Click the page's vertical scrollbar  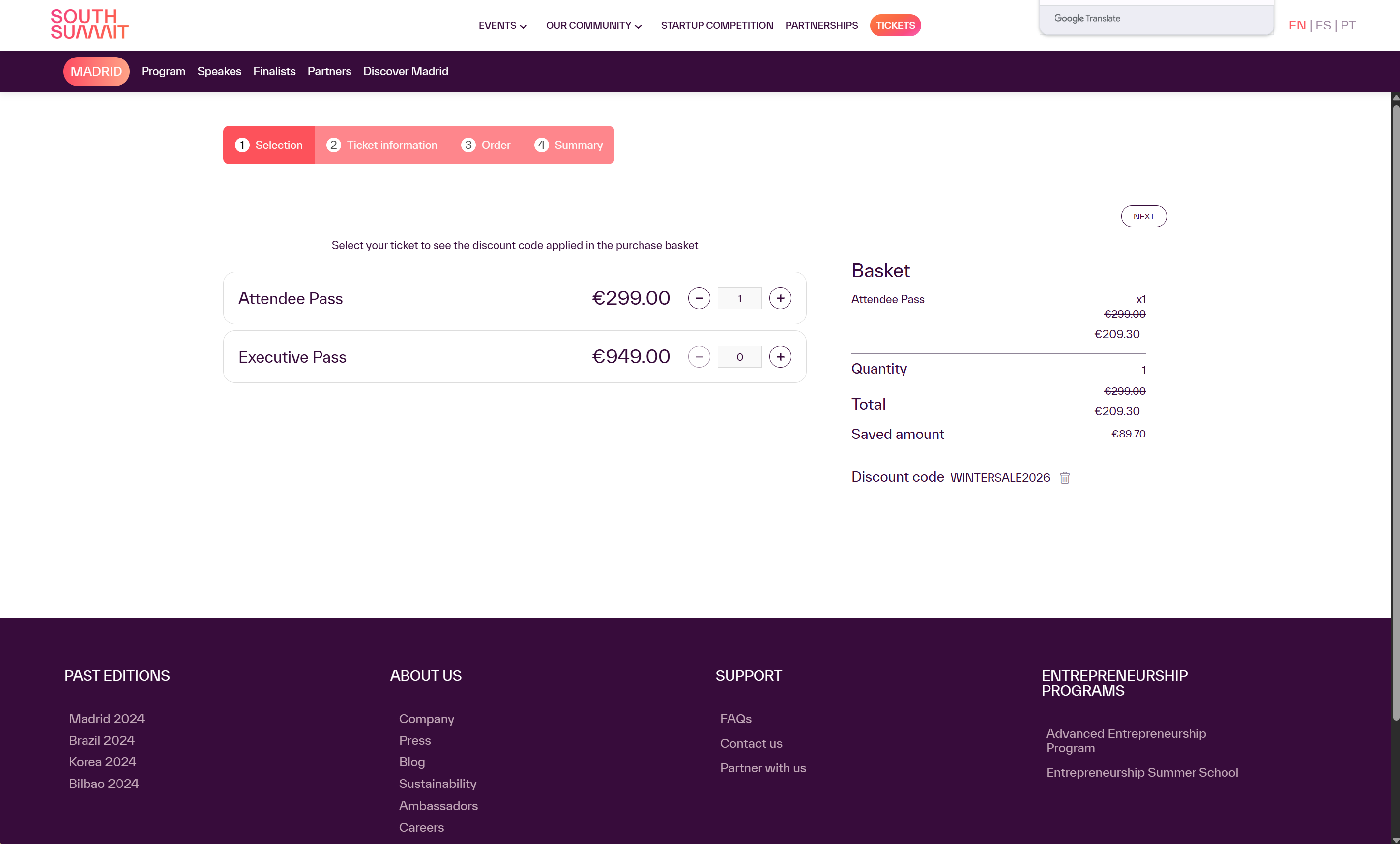click(x=1395, y=409)
